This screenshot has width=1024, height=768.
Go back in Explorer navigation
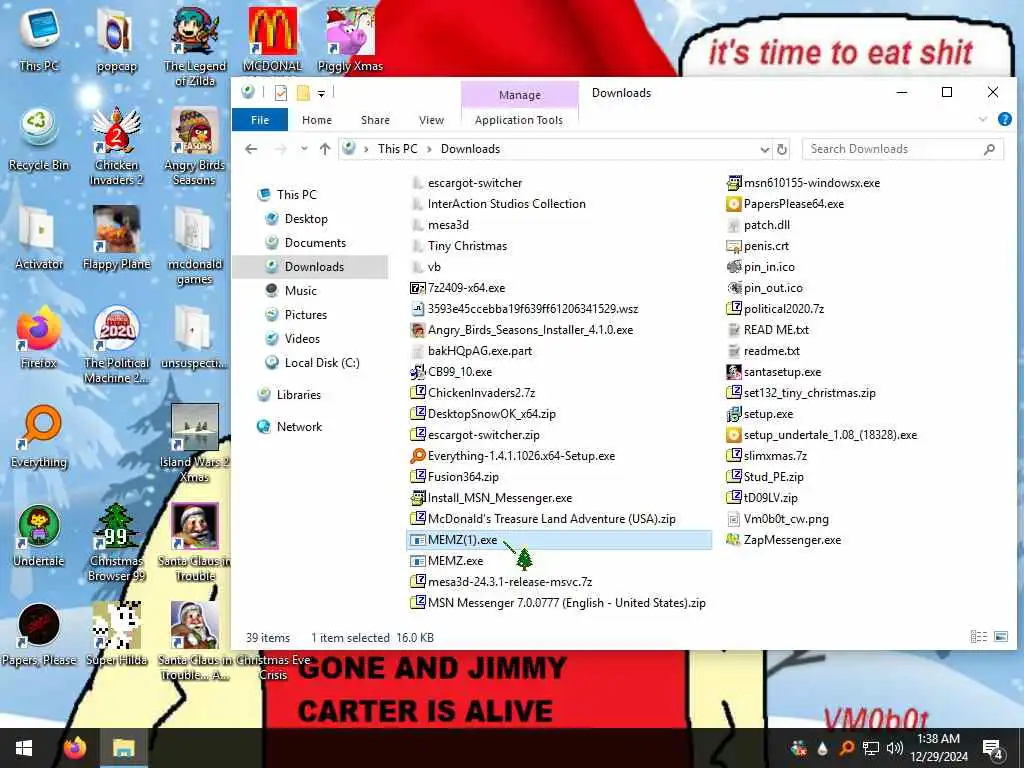[251, 149]
